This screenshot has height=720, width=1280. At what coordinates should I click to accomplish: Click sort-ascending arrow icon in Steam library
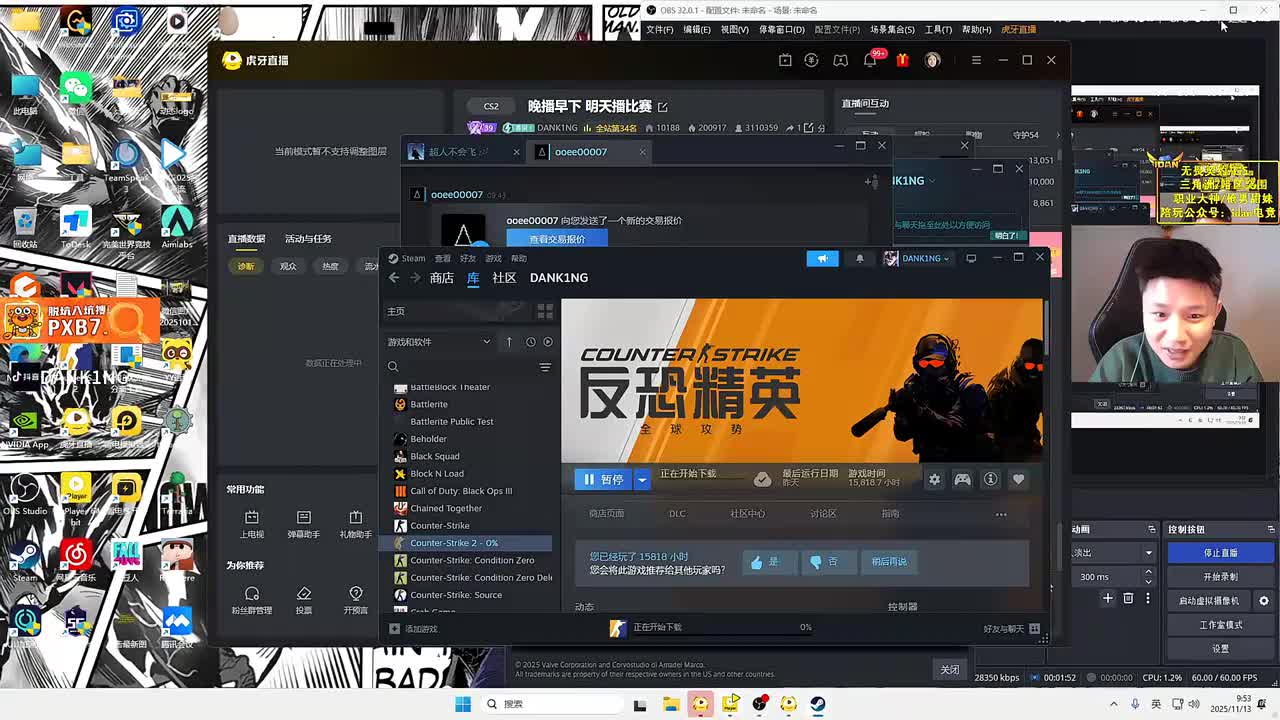tap(508, 342)
